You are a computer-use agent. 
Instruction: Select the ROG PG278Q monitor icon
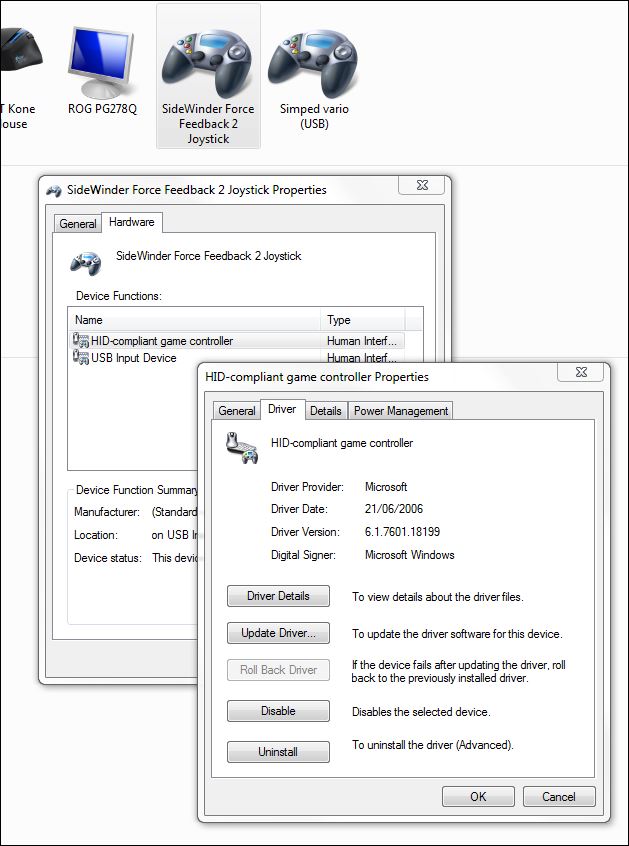tap(101, 61)
